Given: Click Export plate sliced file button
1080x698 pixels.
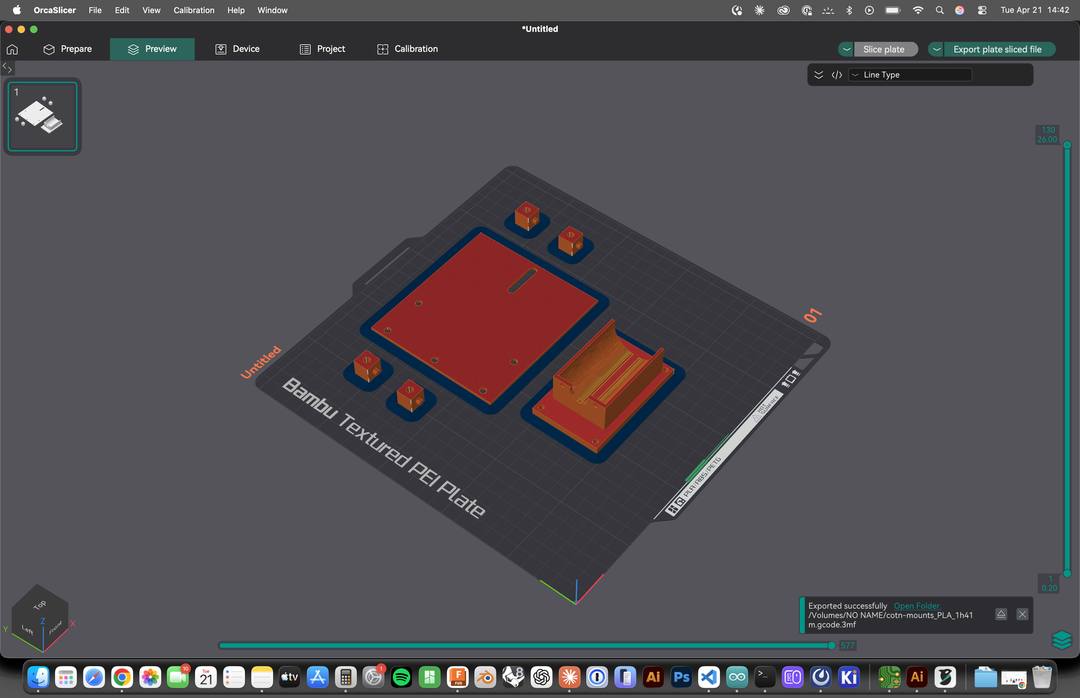Looking at the screenshot, I should coord(997,49).
